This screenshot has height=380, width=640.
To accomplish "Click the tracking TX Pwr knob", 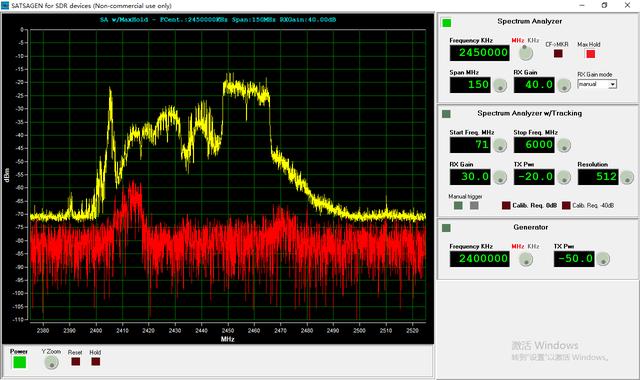I will coord(564,177).
